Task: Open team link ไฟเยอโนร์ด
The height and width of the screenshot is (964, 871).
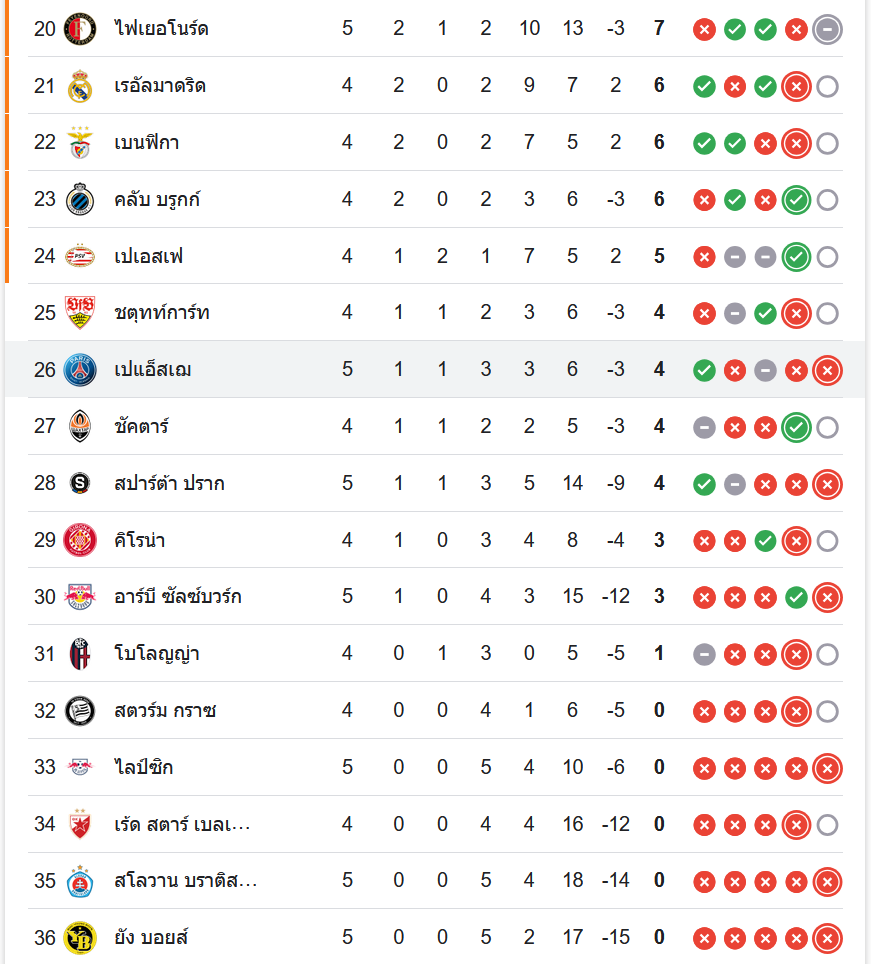Action: pos(161,28)
